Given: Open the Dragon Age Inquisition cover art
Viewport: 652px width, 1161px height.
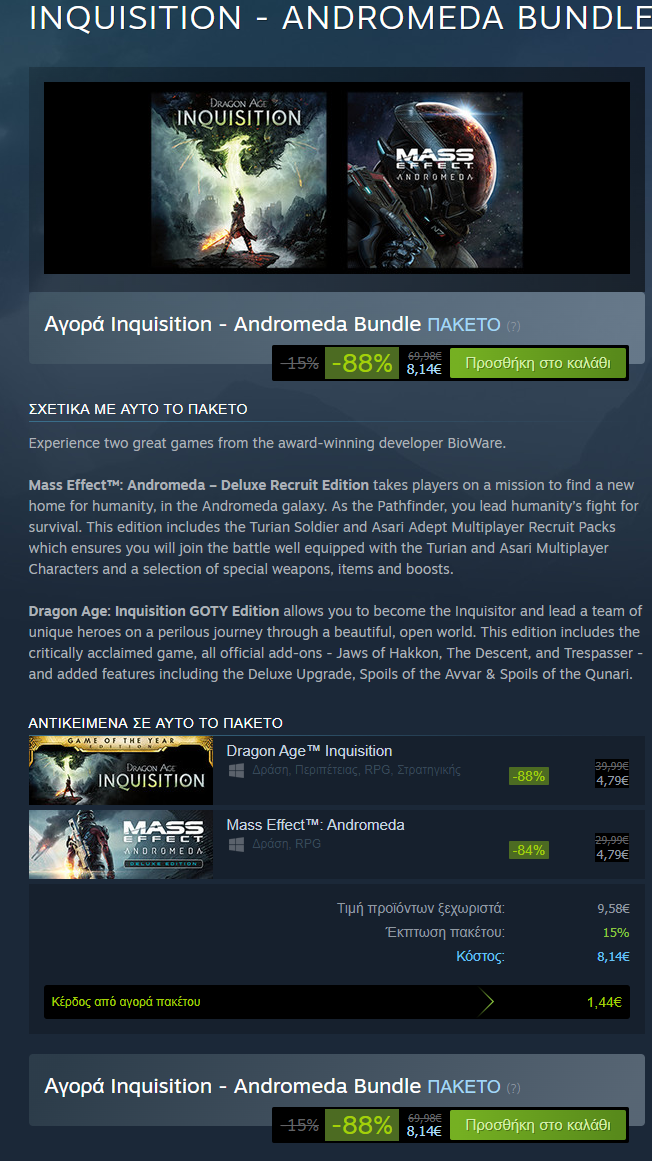Looking at the screenshot, I should tap(238, 180).
